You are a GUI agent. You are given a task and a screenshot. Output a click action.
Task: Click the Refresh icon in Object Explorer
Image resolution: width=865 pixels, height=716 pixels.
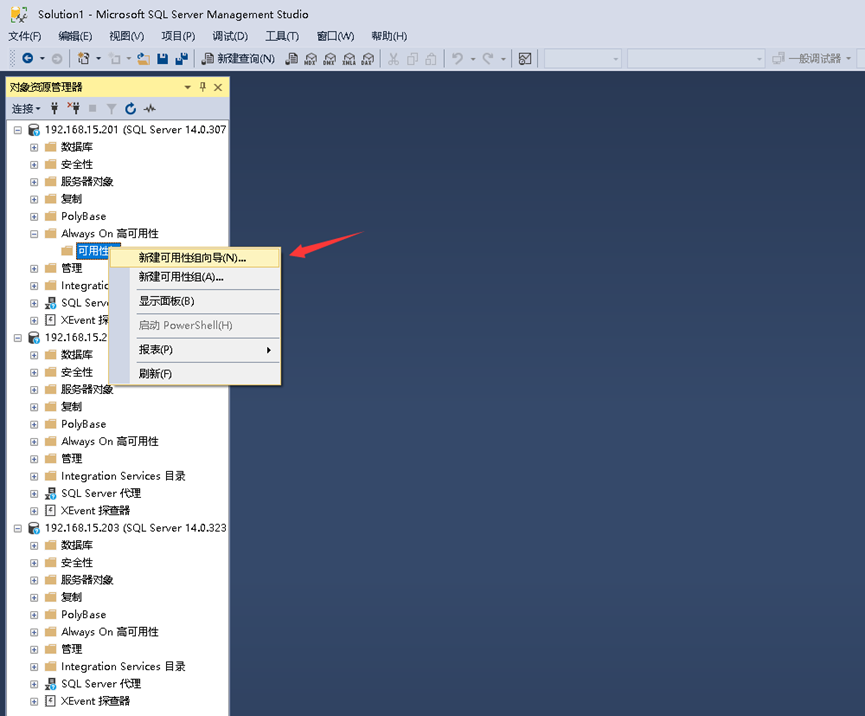coord(130,108)
